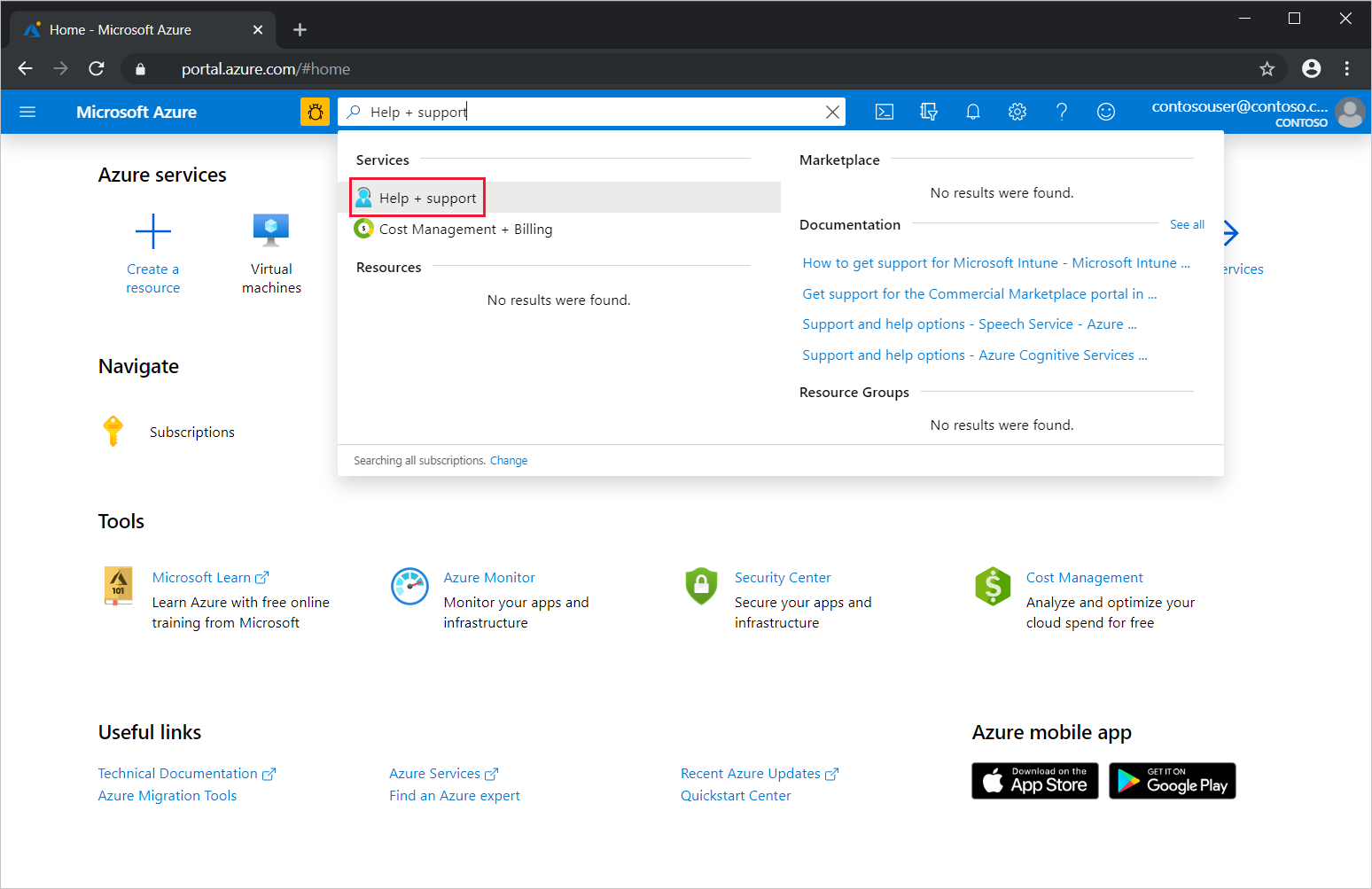Click the Create a resource plus icon
The width and height of the screenshot is (1372, 889).
coord(152,232)
